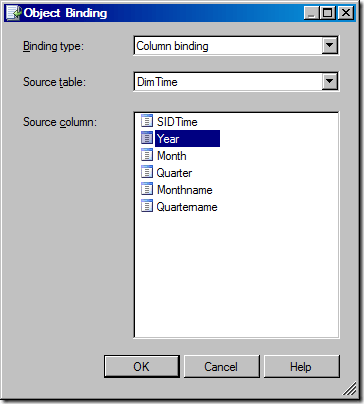Click the DimTime combo box field
Image resolution: width=364 pixels, height=404 pixels.
pos(236,82)
